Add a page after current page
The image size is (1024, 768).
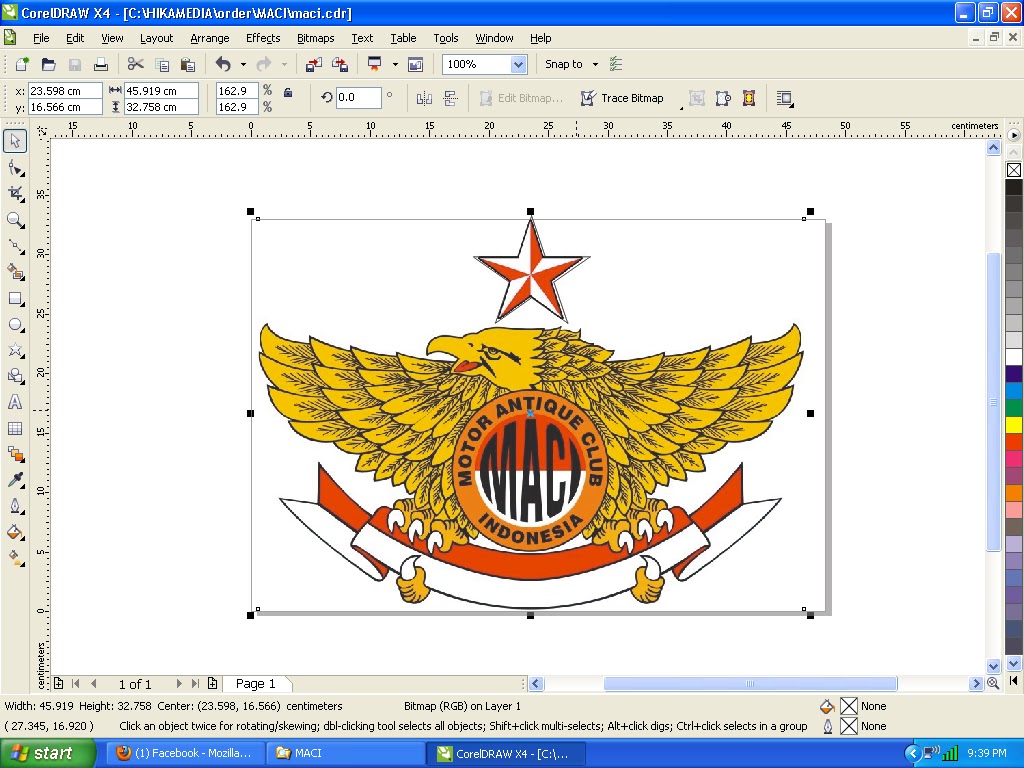pos(212,683)
